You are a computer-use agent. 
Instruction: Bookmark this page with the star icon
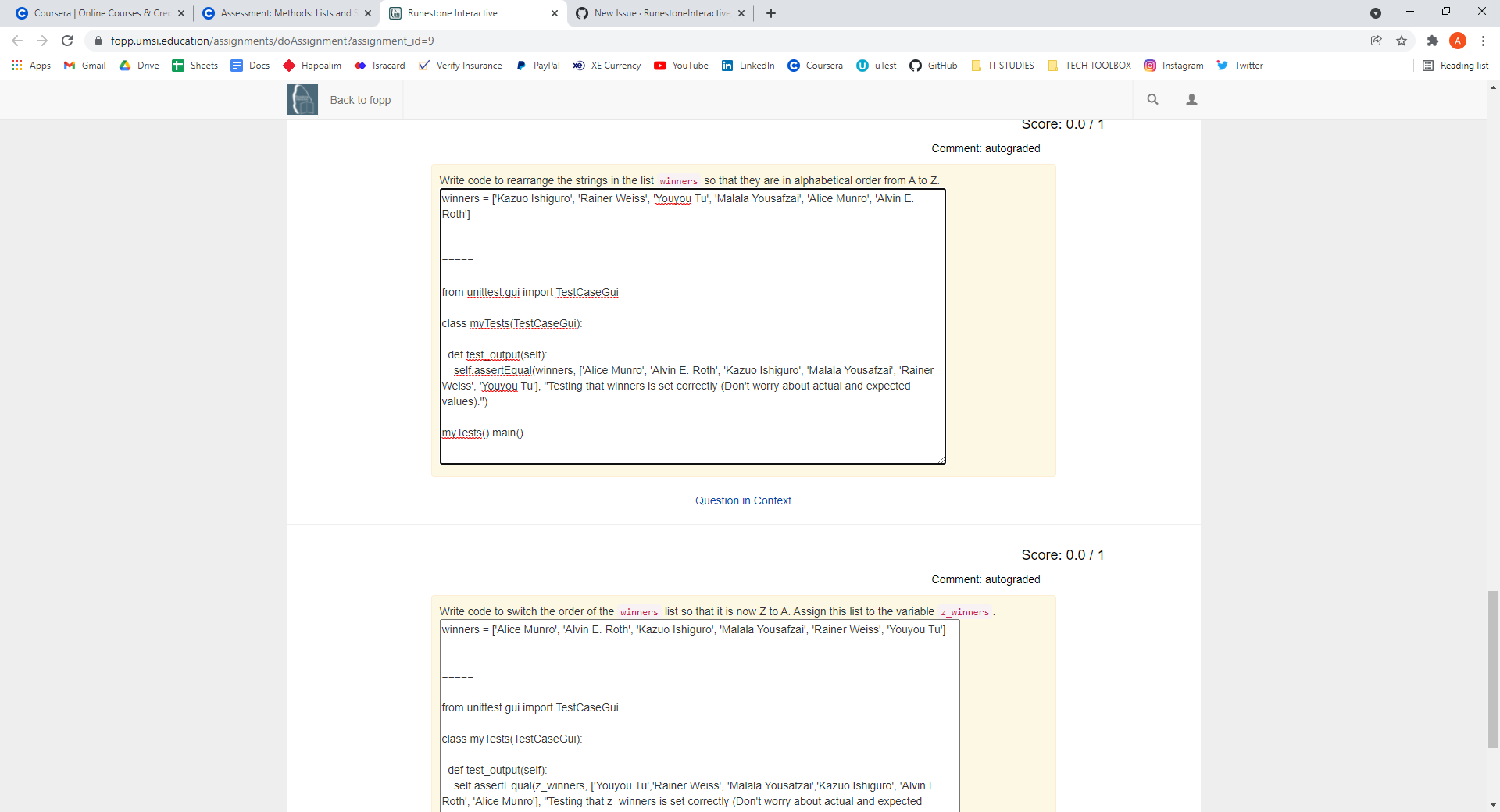[x=1402, y=41]
